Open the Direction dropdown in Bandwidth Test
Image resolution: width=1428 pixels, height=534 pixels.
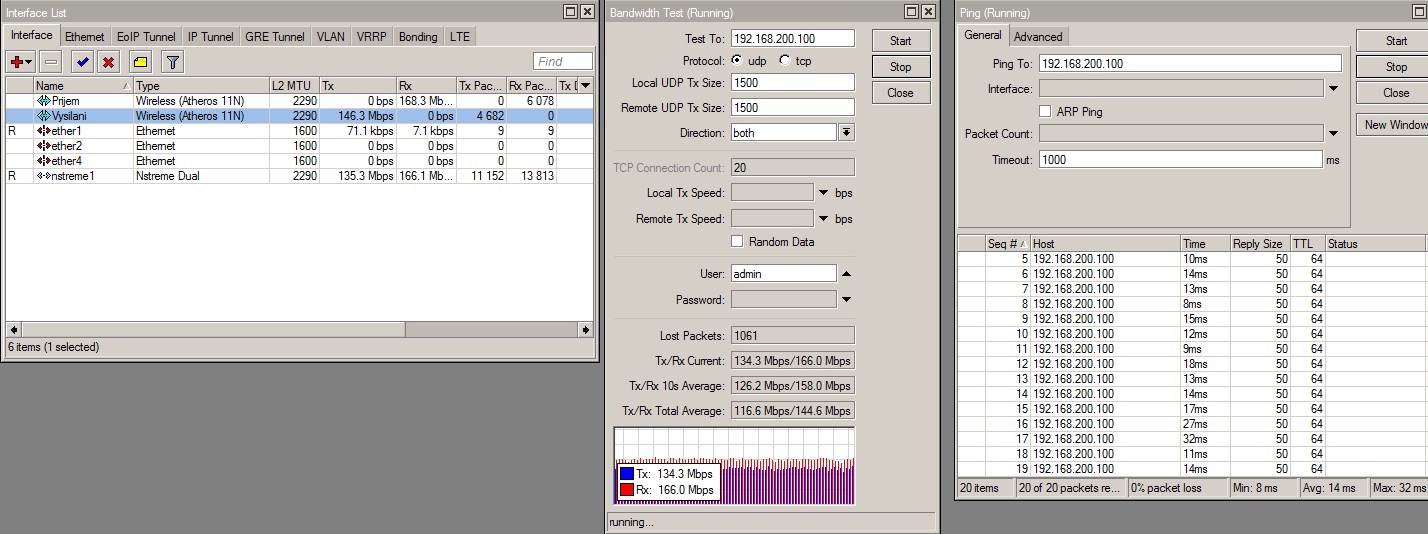tap(846, 132)
